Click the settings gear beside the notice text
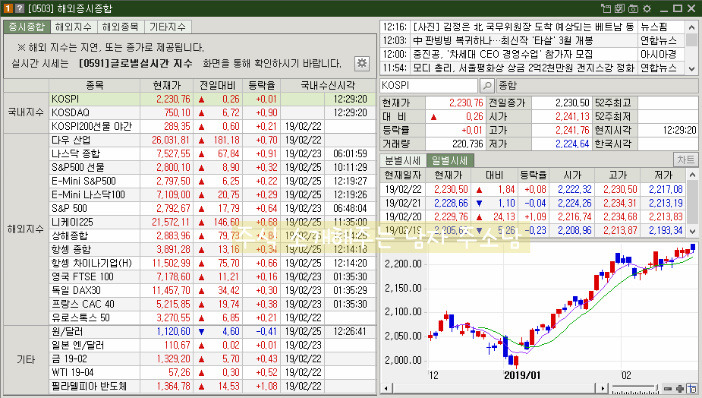 pos(362,63)
